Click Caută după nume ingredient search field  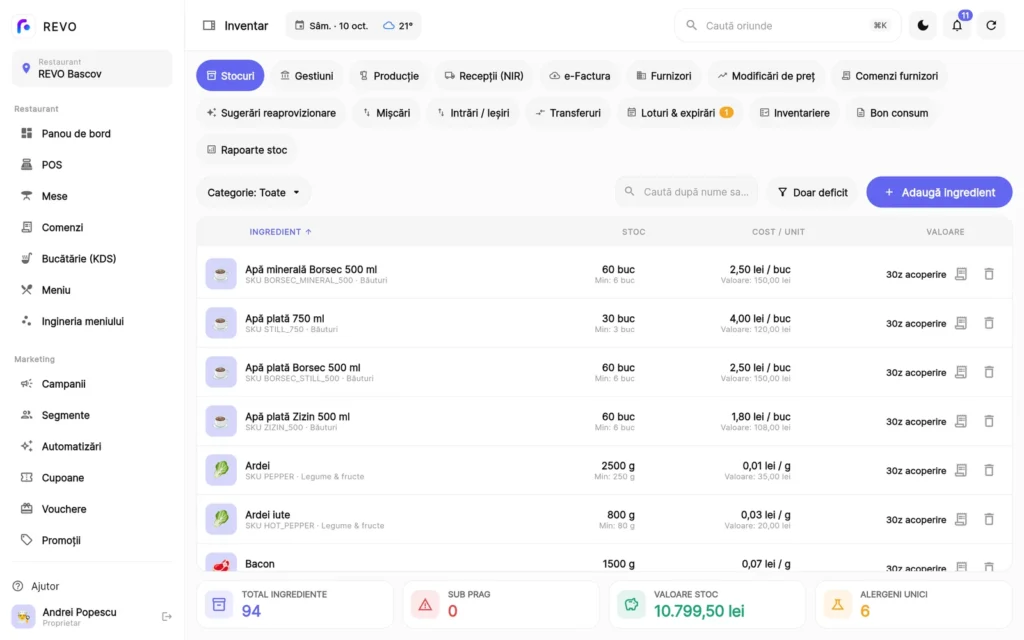[687, 192]
